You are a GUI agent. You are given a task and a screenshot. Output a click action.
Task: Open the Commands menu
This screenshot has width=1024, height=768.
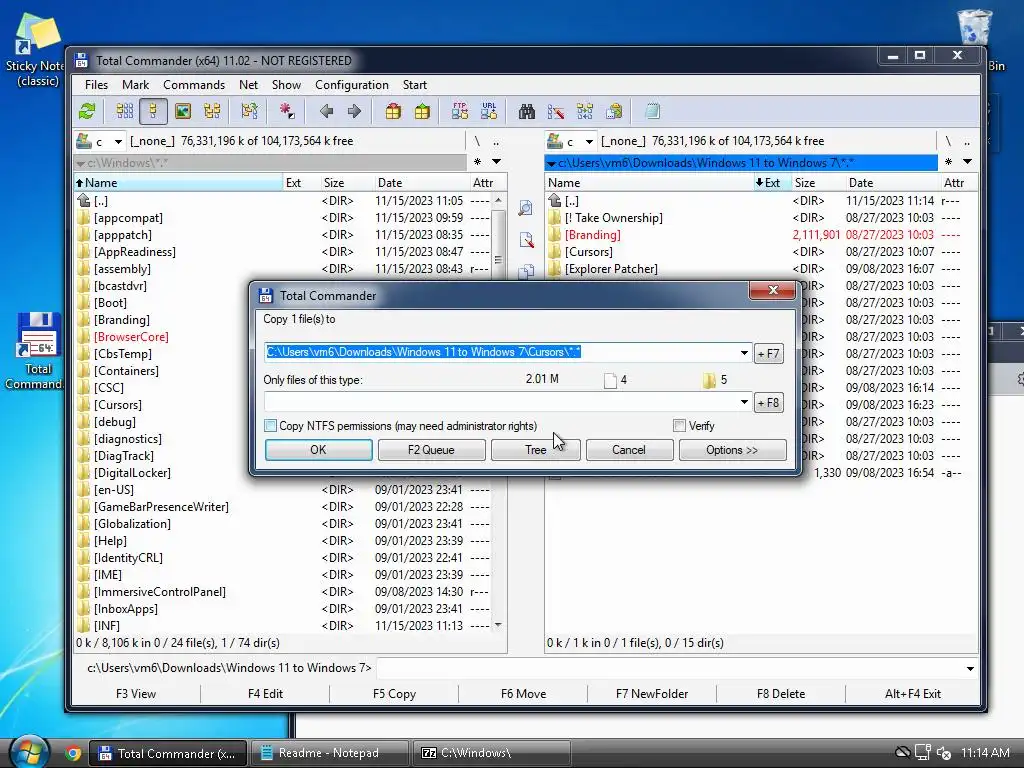(194, 85)
